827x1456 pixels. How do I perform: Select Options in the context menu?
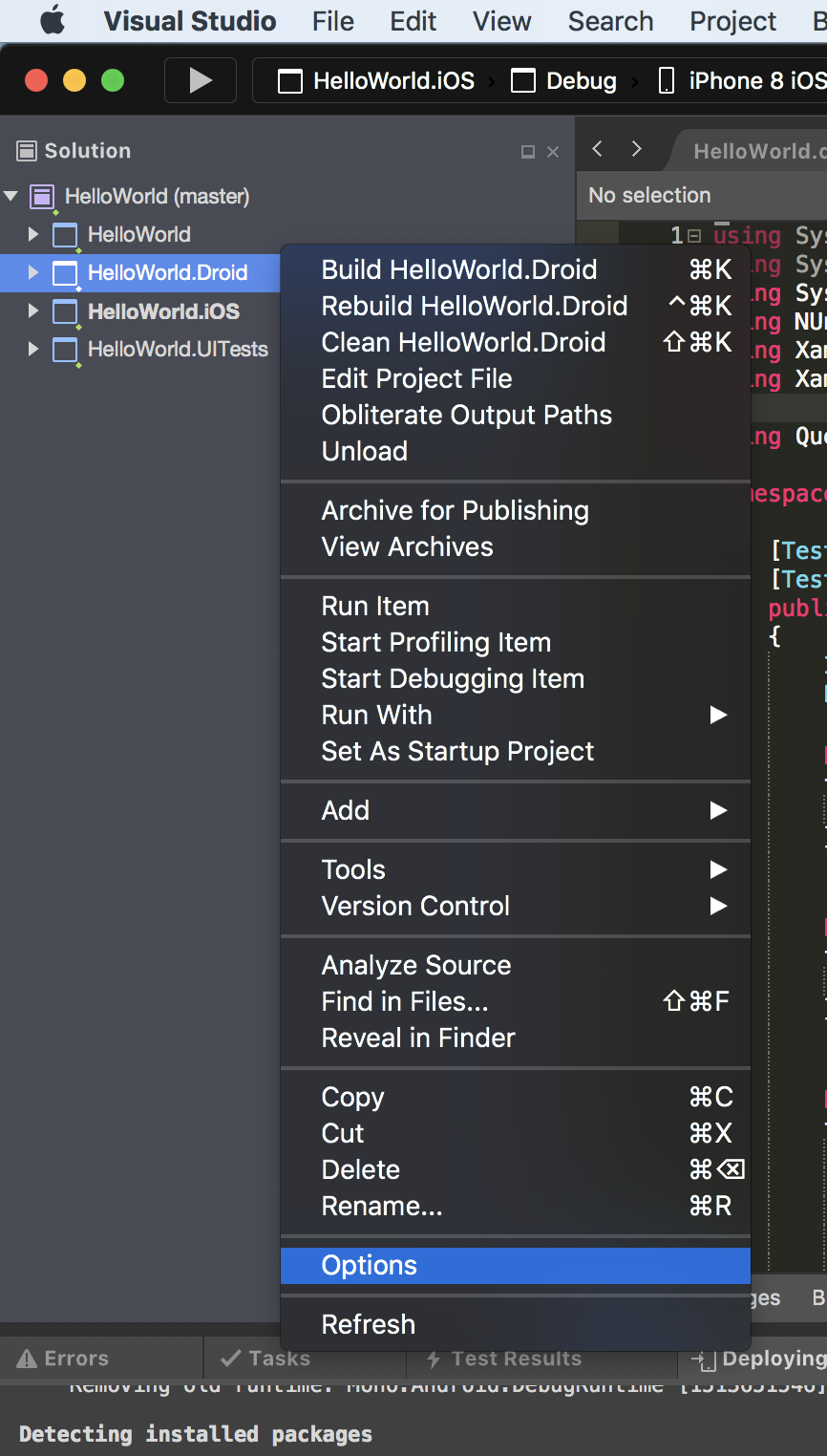point(370,1266)
